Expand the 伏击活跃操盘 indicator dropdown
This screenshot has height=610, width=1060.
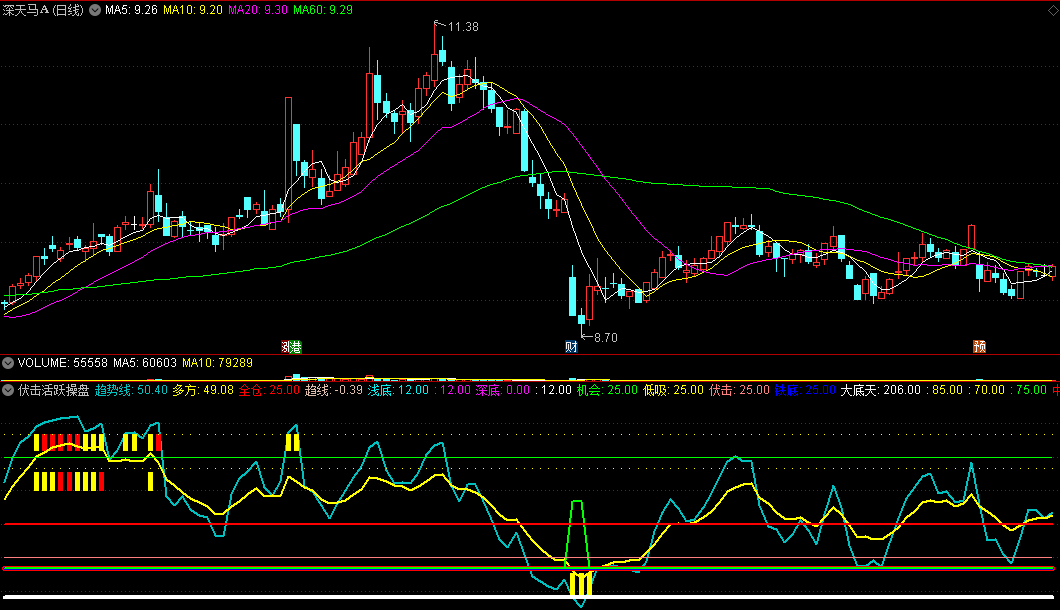click(x=8, y=390)
